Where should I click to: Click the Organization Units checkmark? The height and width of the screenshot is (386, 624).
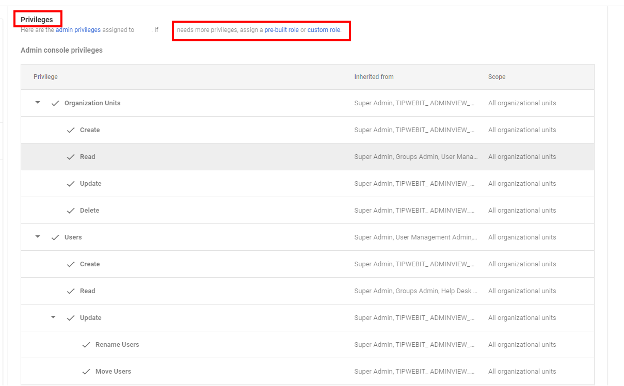pos(55,103)
